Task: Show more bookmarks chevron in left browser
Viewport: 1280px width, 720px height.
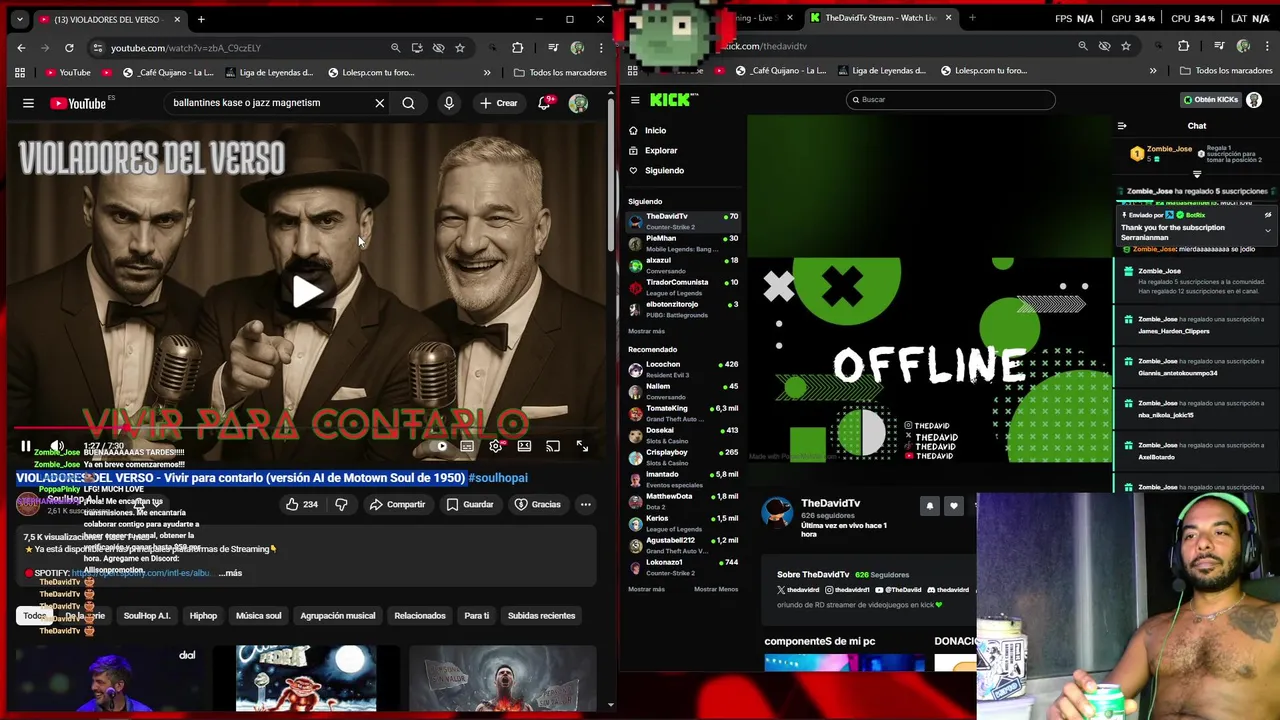Action: pyautogui.click(x=487, y=72)
